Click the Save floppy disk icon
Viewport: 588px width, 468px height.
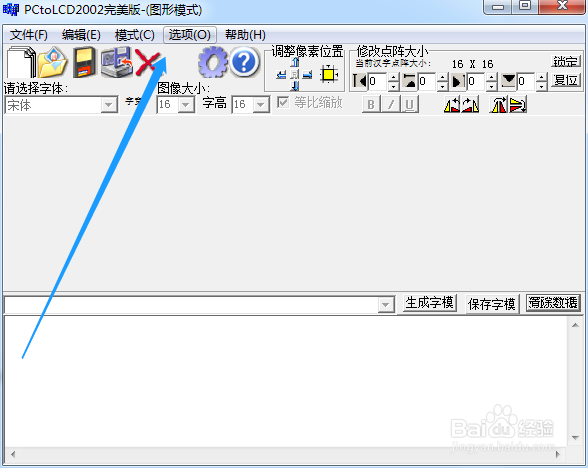point(84,62)
